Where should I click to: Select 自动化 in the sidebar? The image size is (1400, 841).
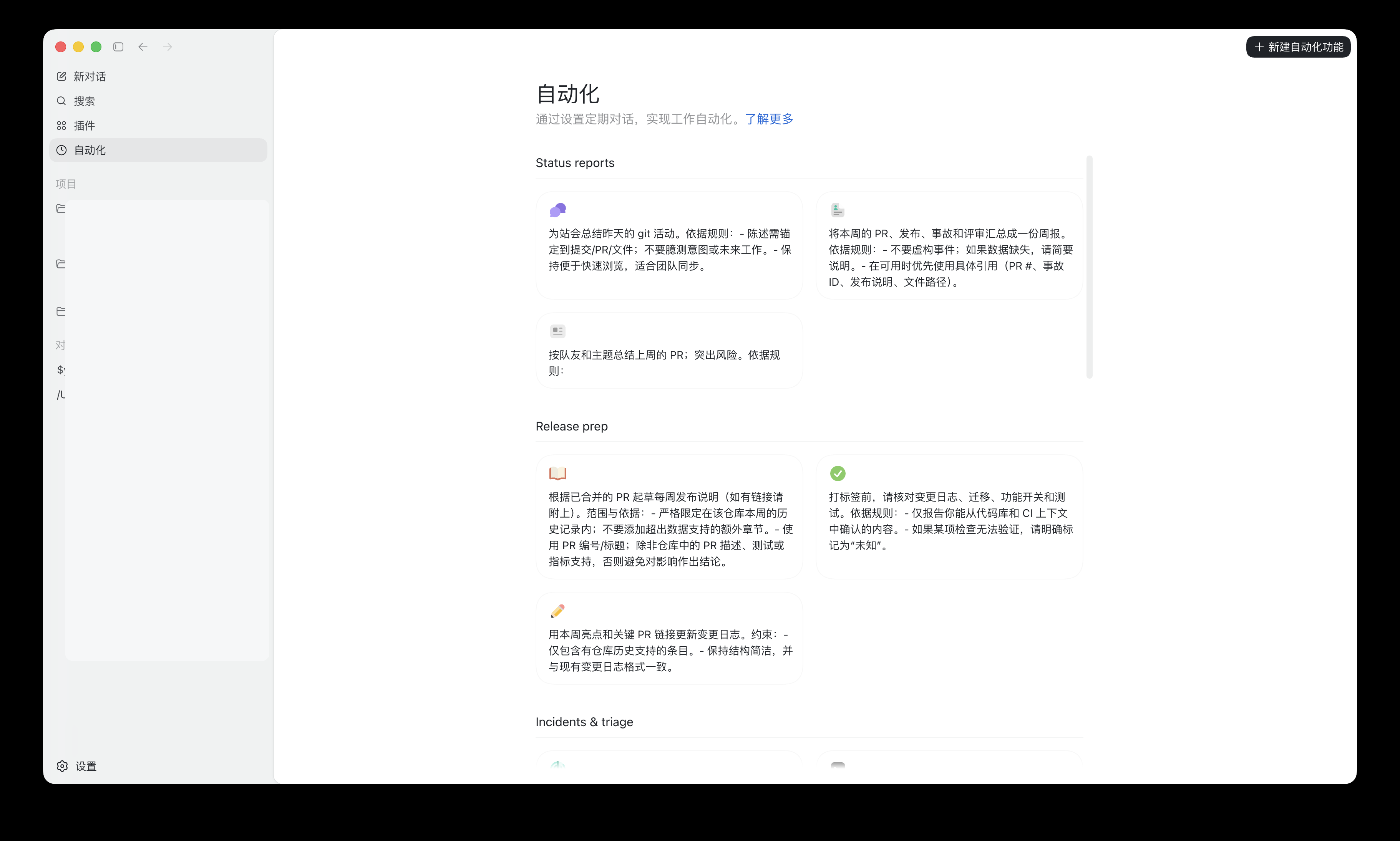pyautogui.click(x=158, y=150)
